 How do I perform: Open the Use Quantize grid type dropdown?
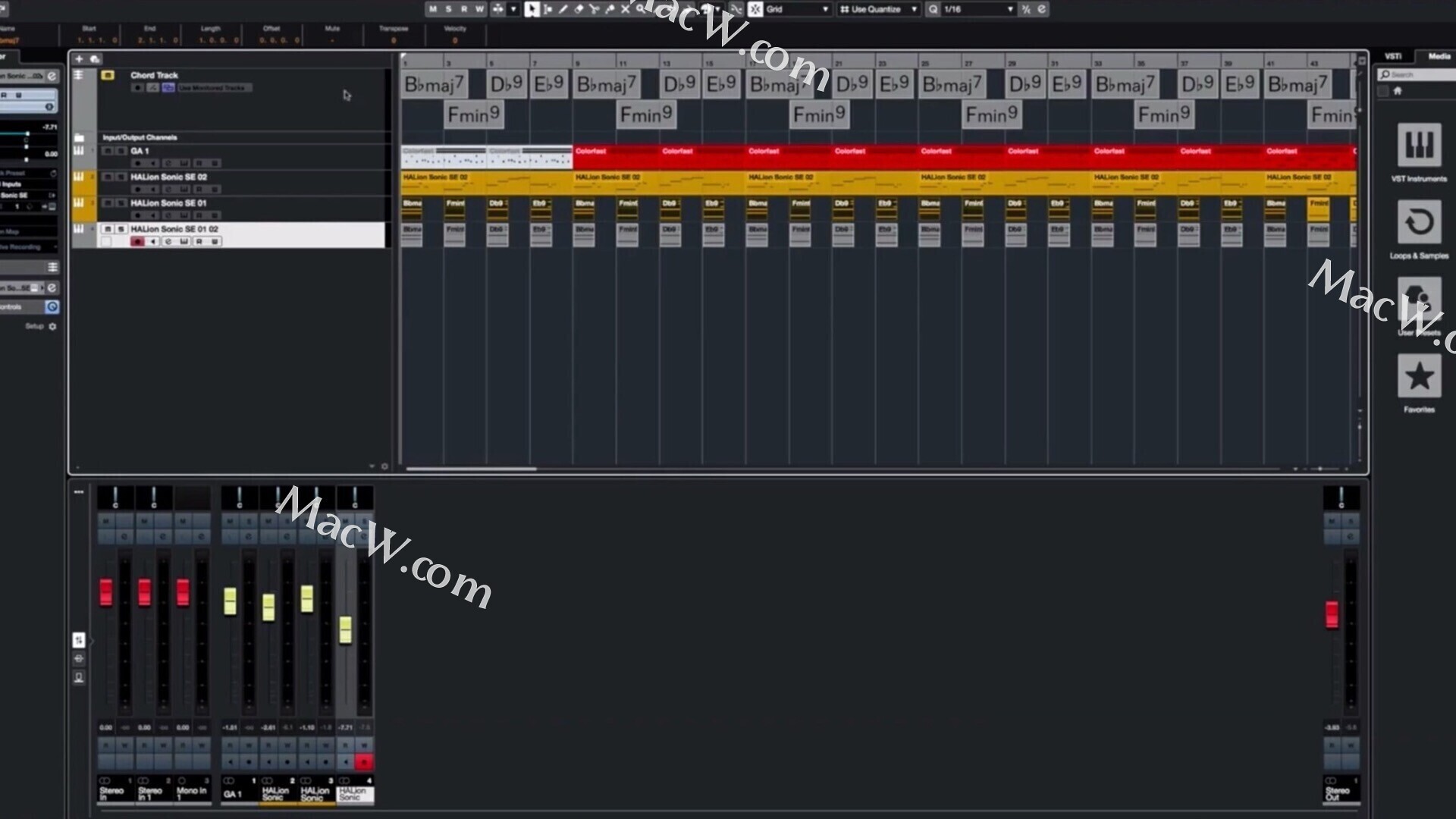(x=878, y=9)
